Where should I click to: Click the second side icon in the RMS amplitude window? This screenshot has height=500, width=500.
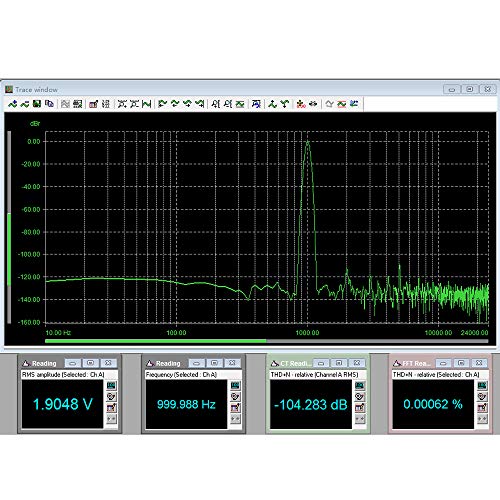click(111, 397)
